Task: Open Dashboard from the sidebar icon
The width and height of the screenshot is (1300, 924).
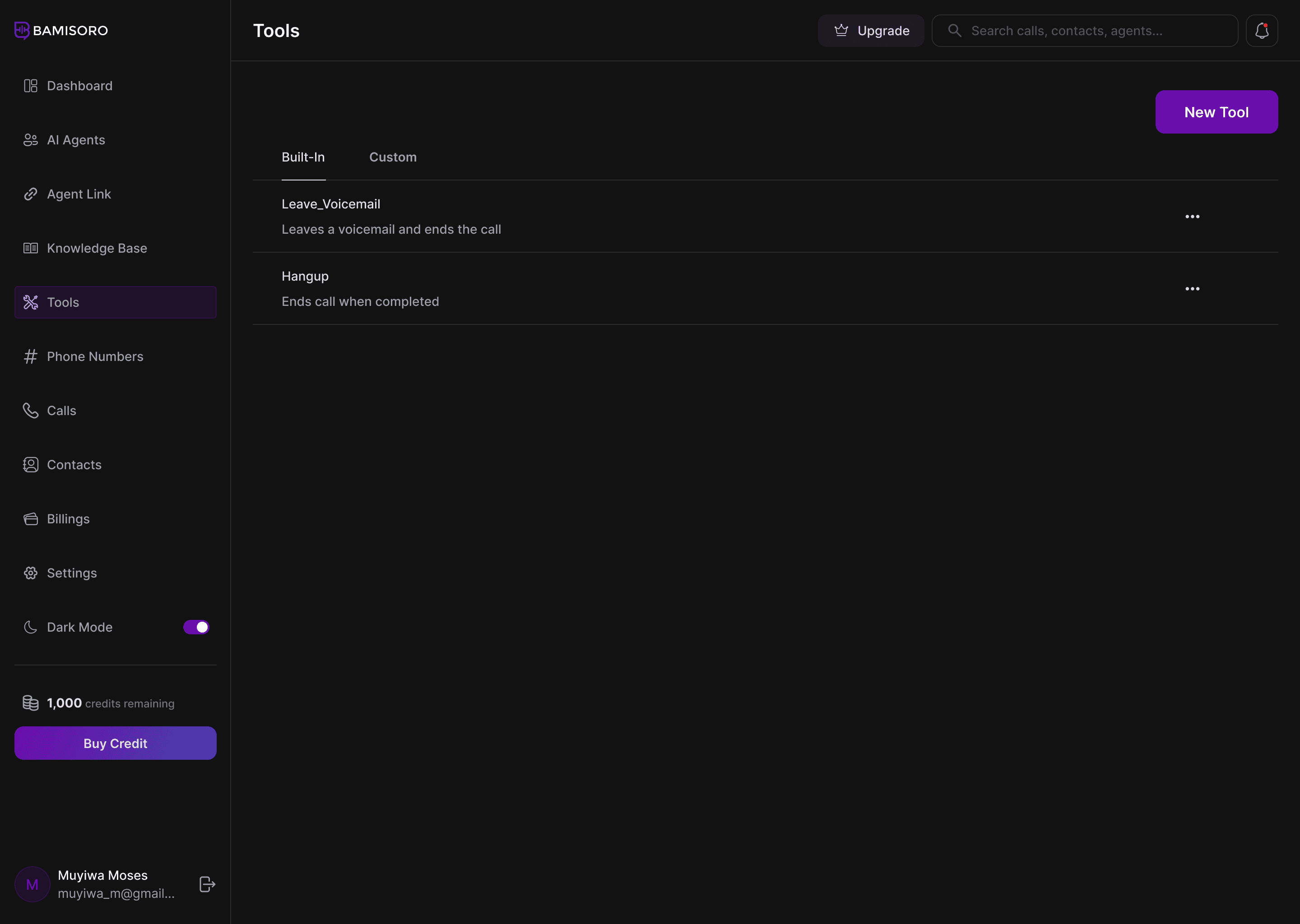Action: click(x=31, y=86)
